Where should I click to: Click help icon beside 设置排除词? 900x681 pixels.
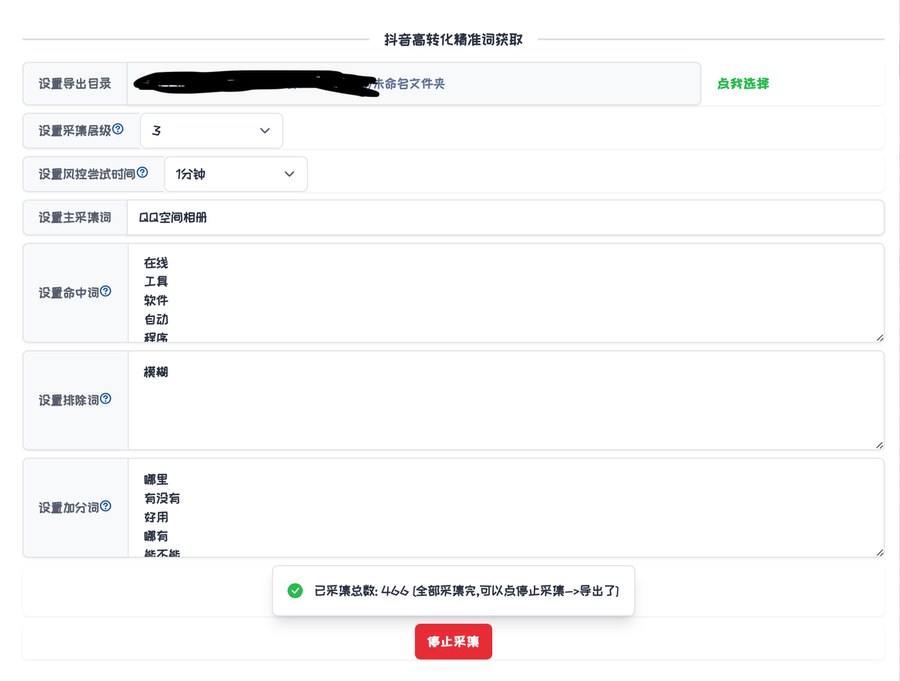106,398
